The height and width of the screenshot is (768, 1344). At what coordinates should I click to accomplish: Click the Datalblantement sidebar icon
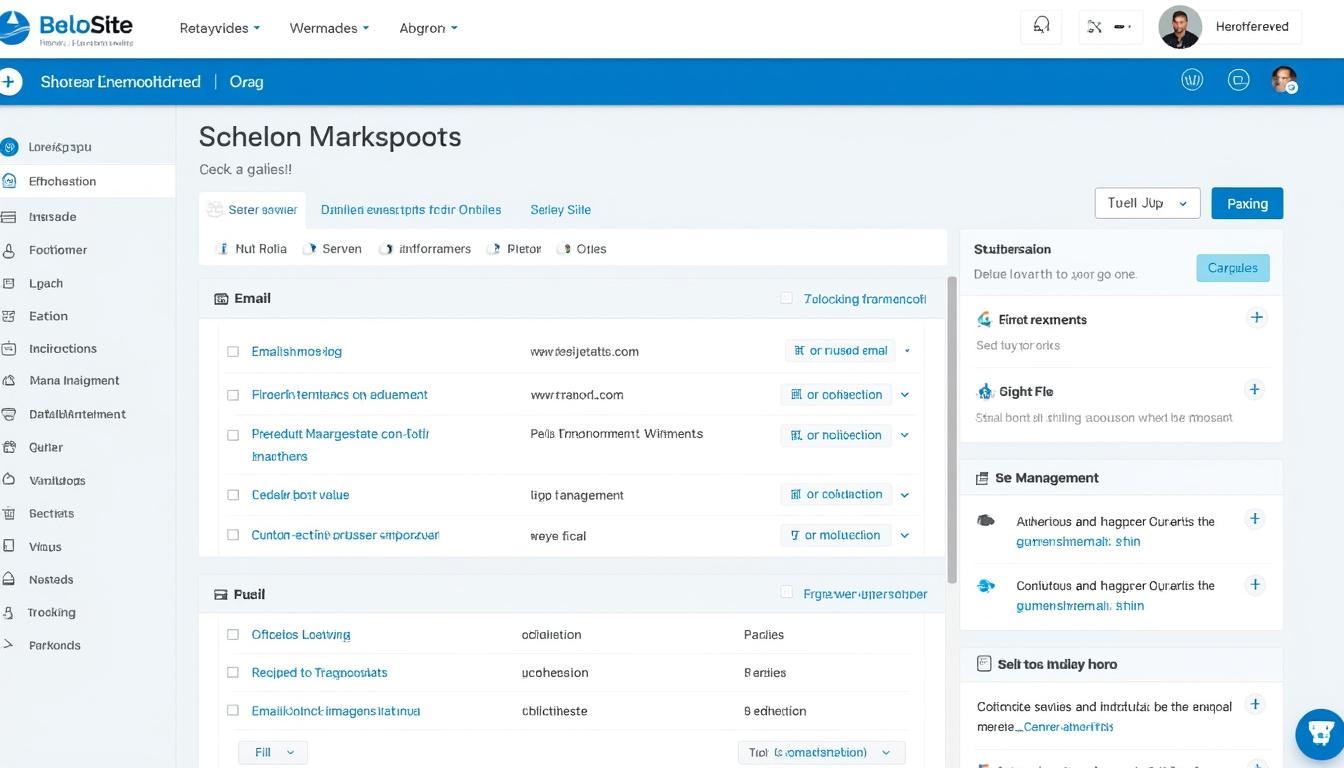[9, 414]
